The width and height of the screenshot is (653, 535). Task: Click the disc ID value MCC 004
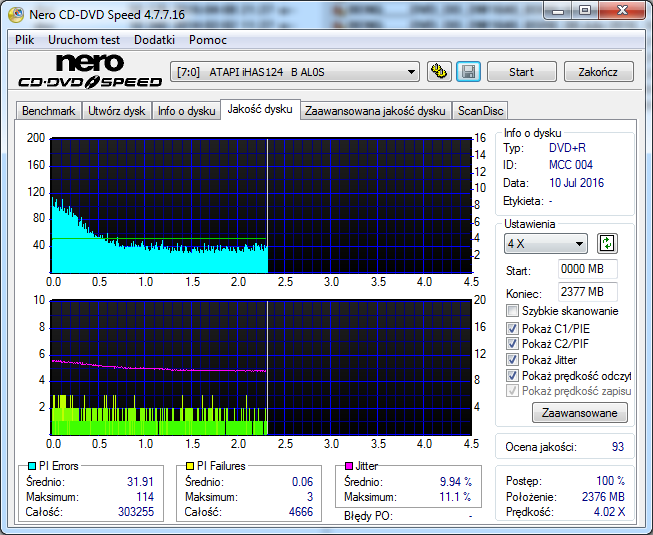[571, 165]
